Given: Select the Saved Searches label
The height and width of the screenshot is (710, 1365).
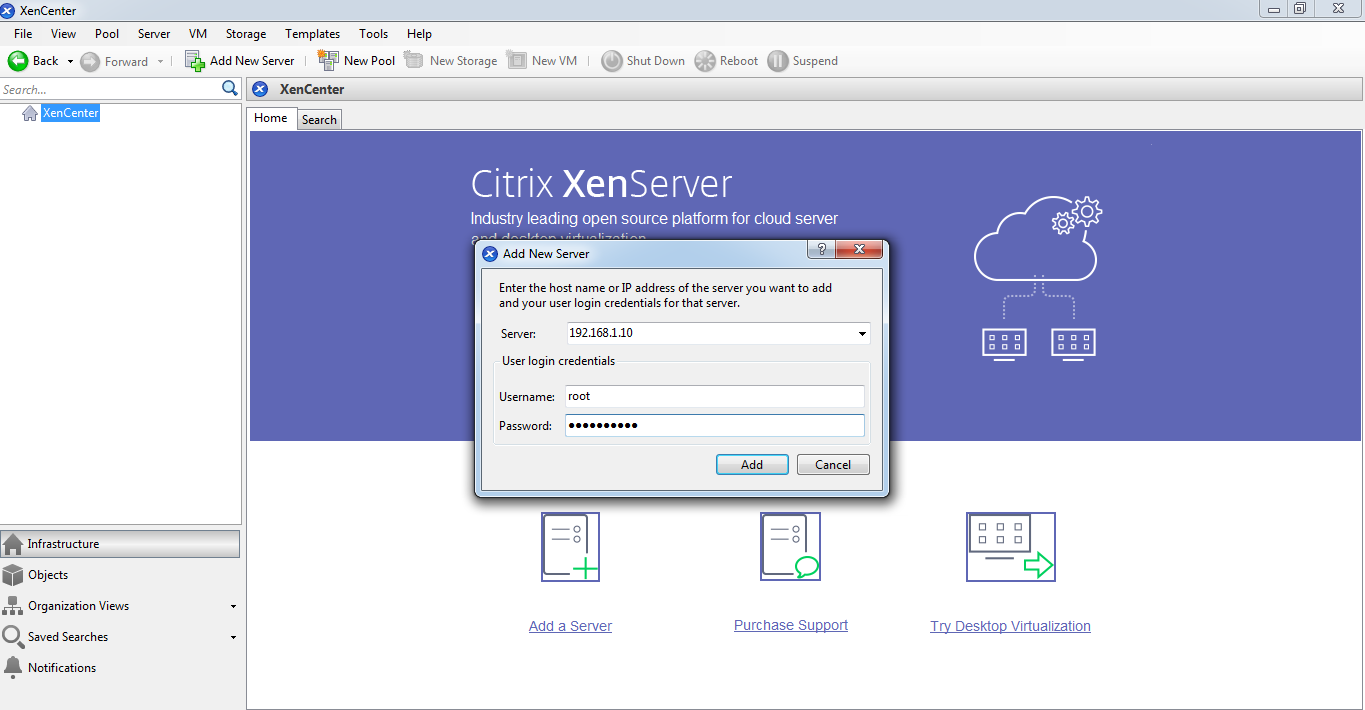Looking at the screenshot, I should pyautogui.click(x=68, y=637).
